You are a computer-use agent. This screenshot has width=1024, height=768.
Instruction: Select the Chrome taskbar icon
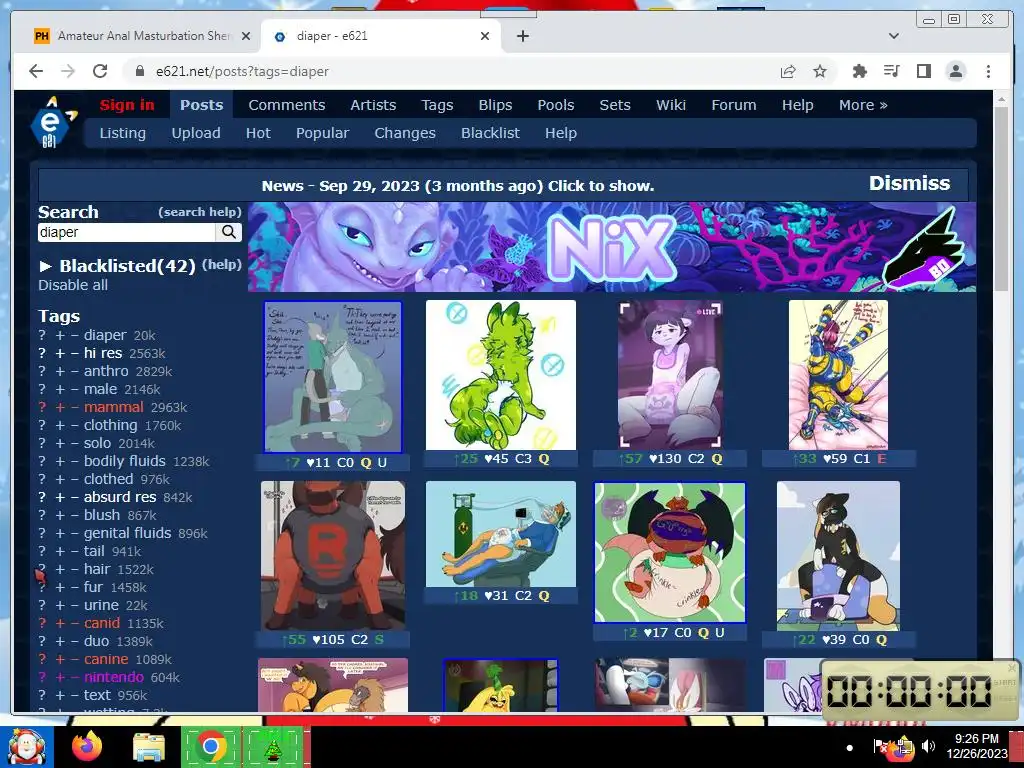(210, 746)
